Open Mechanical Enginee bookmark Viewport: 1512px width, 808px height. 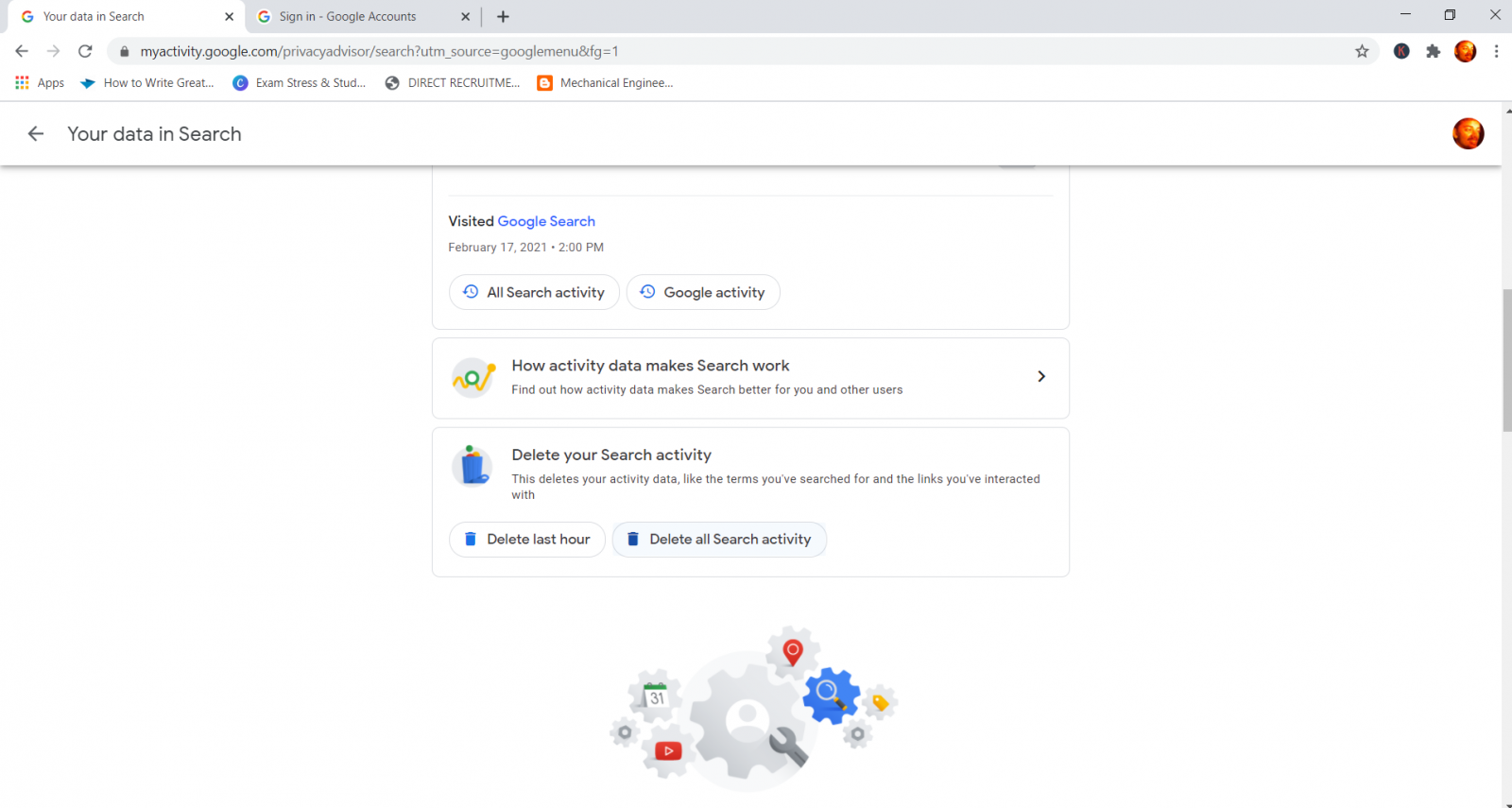605,83
